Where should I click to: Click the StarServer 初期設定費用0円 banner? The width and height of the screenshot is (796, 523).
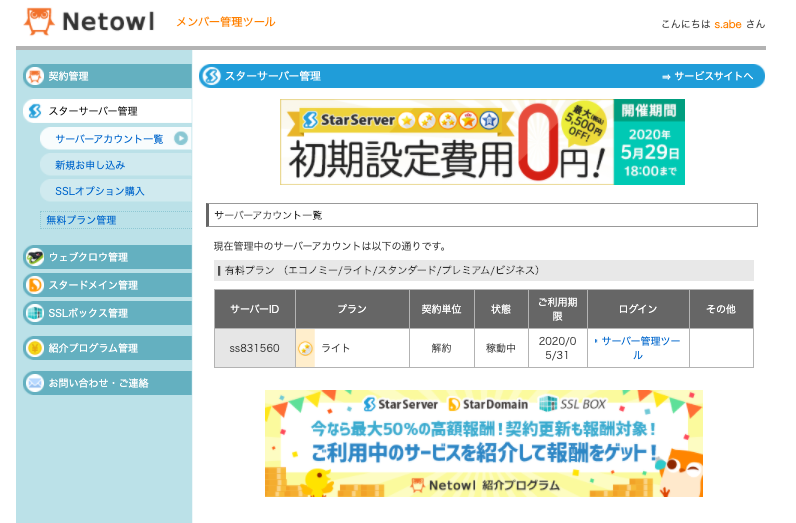[482, 141]
